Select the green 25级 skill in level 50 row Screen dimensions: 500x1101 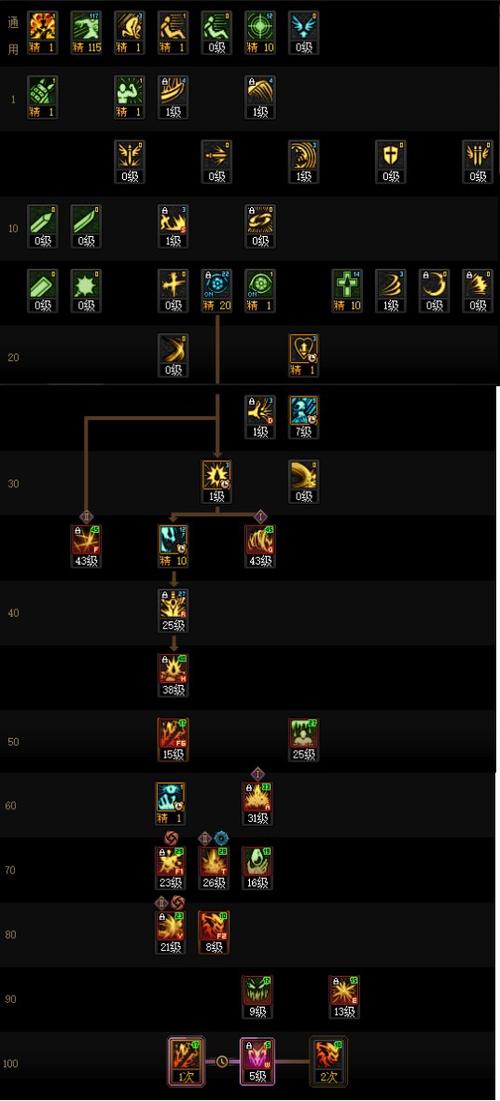click(303, 740)
